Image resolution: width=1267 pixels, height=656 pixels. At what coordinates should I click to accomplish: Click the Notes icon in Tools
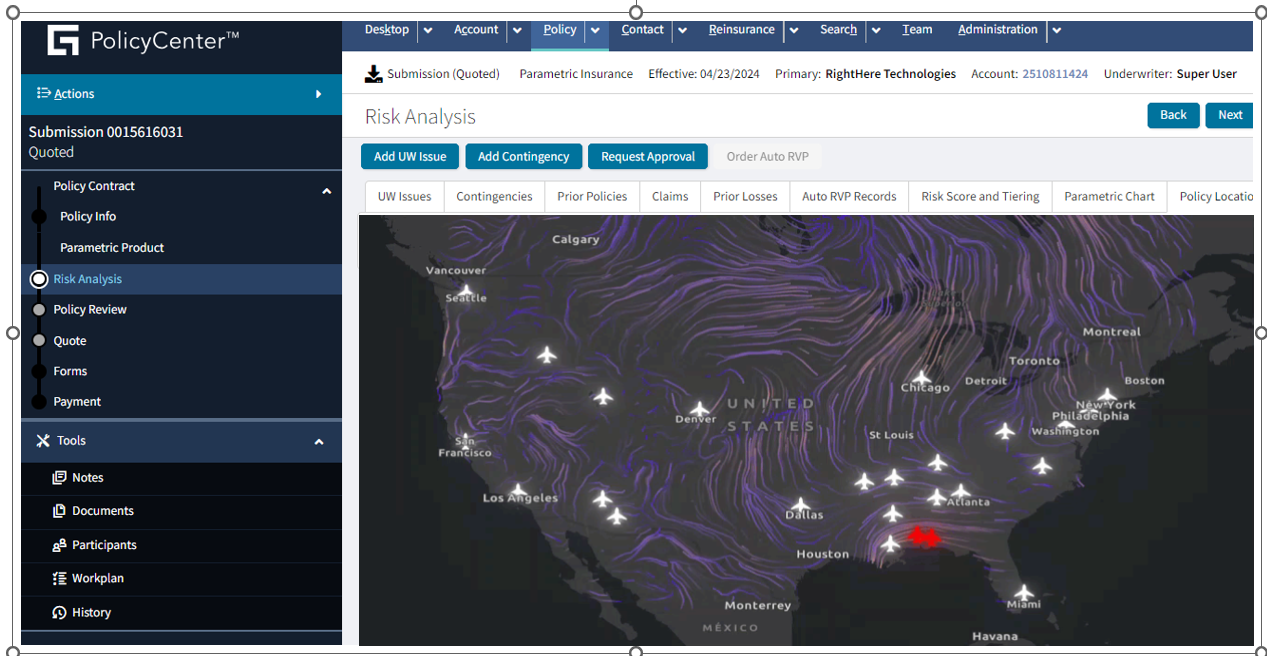(59, 478)
